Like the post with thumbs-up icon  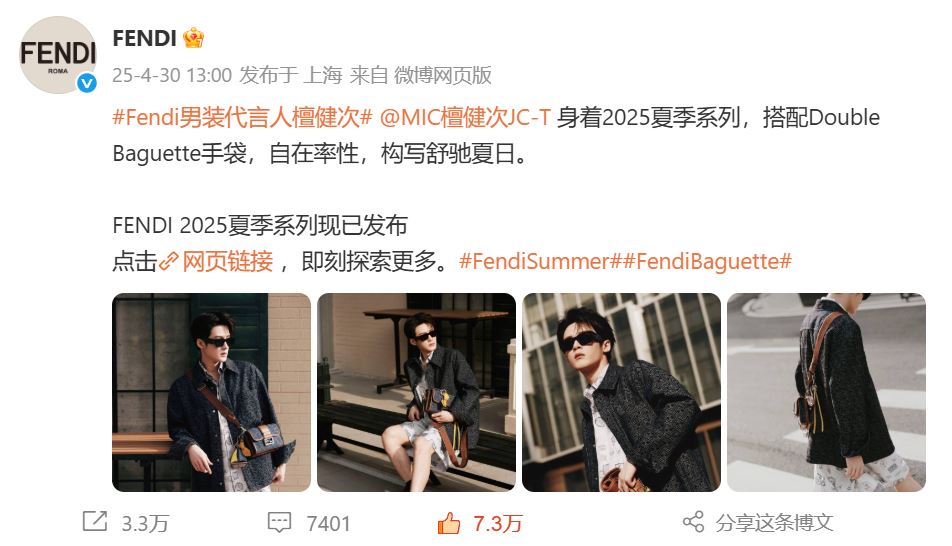(449, 523)
